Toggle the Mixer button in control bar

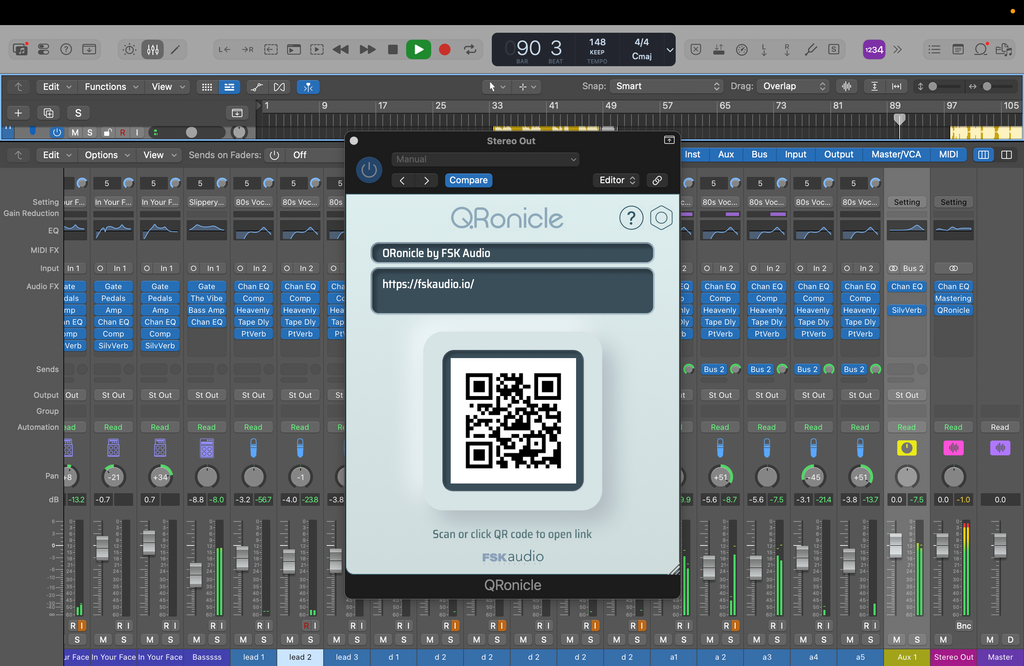click(x=153, y=50)
